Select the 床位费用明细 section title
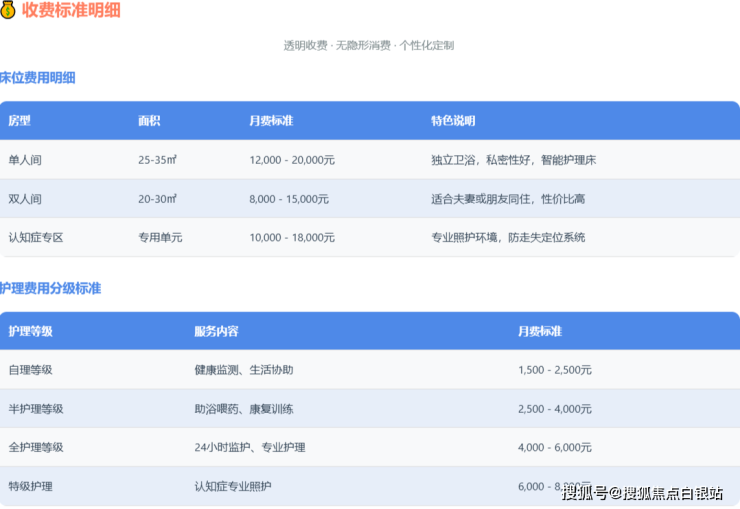Viewport: 740px width, 509px height. 38,78
